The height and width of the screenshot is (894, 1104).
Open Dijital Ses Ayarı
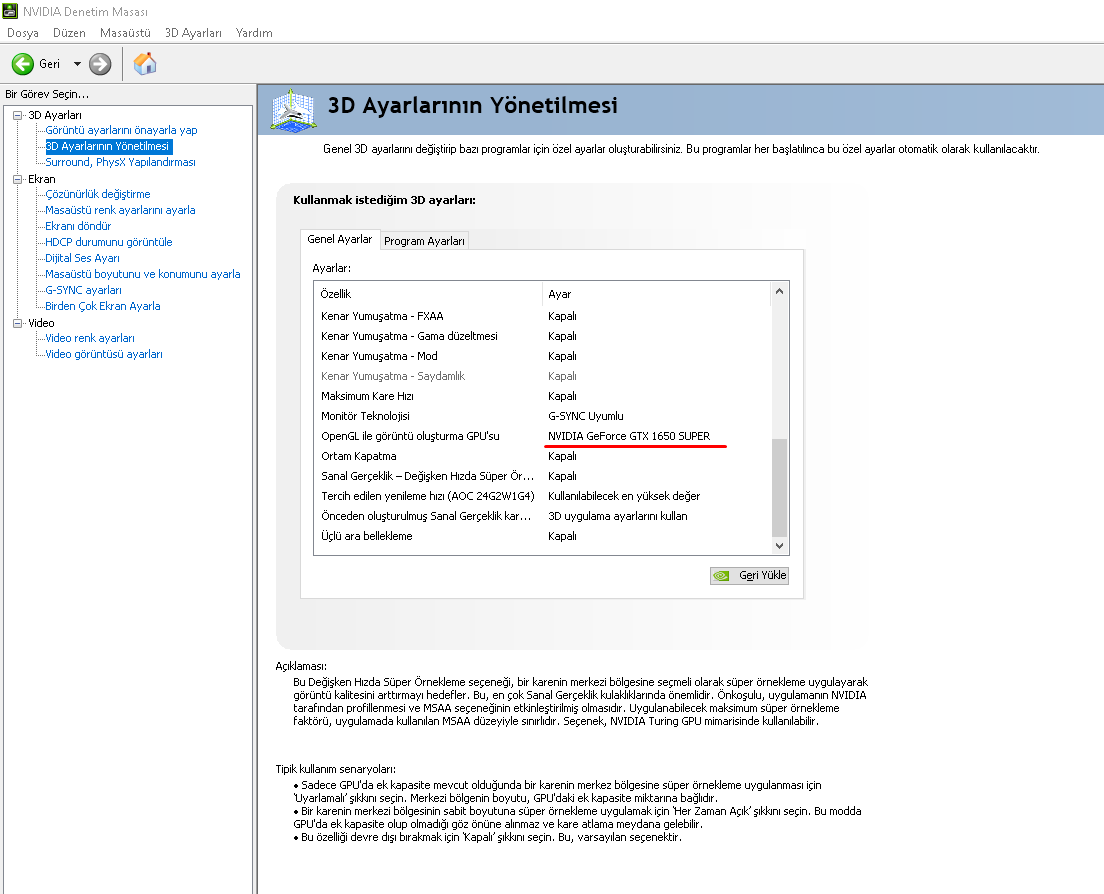82,258
